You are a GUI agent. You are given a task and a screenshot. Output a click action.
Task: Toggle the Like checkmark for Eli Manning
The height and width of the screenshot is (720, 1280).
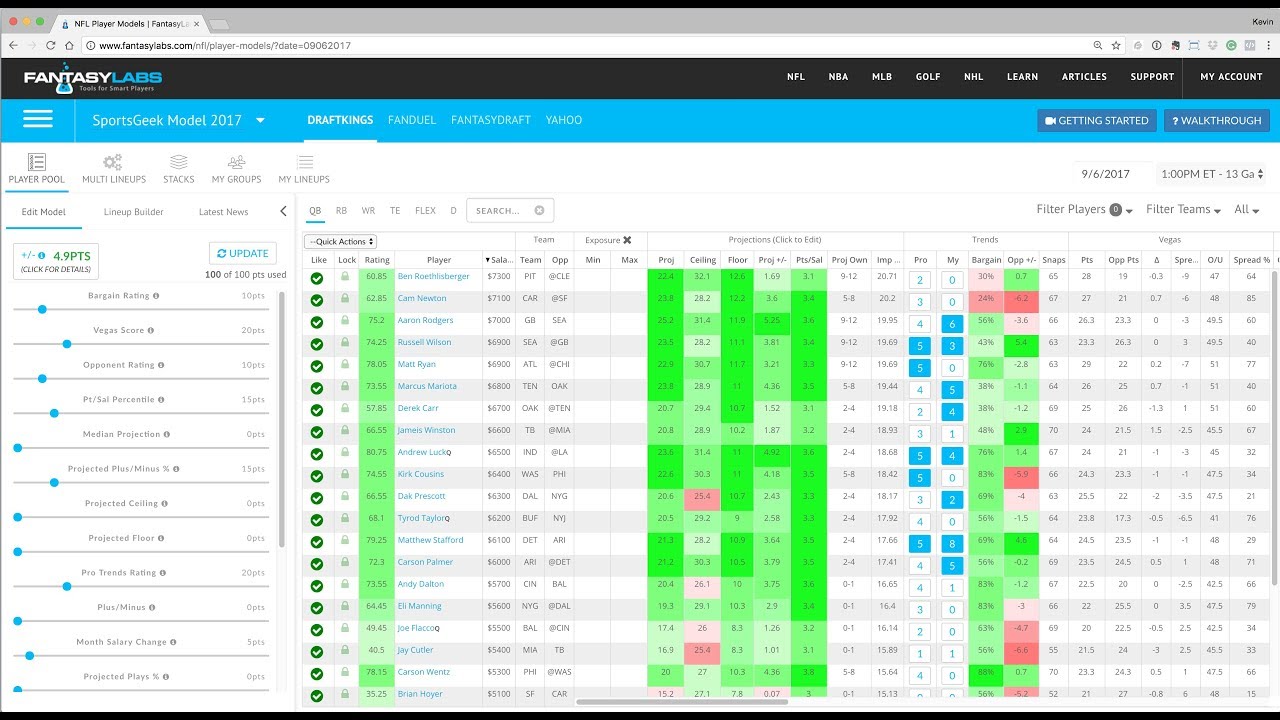[317, 607]
